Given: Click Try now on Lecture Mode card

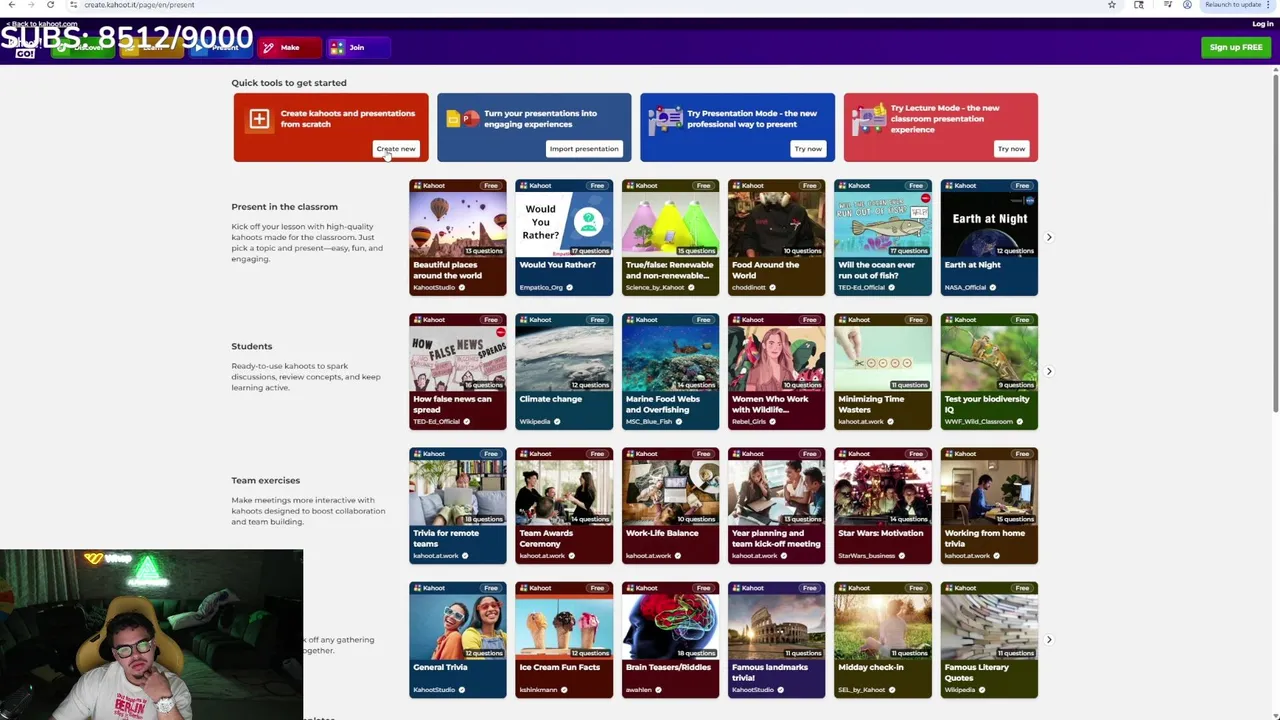Looking at the screenshot, I should pyautogui.click(x=1011, y=149).
